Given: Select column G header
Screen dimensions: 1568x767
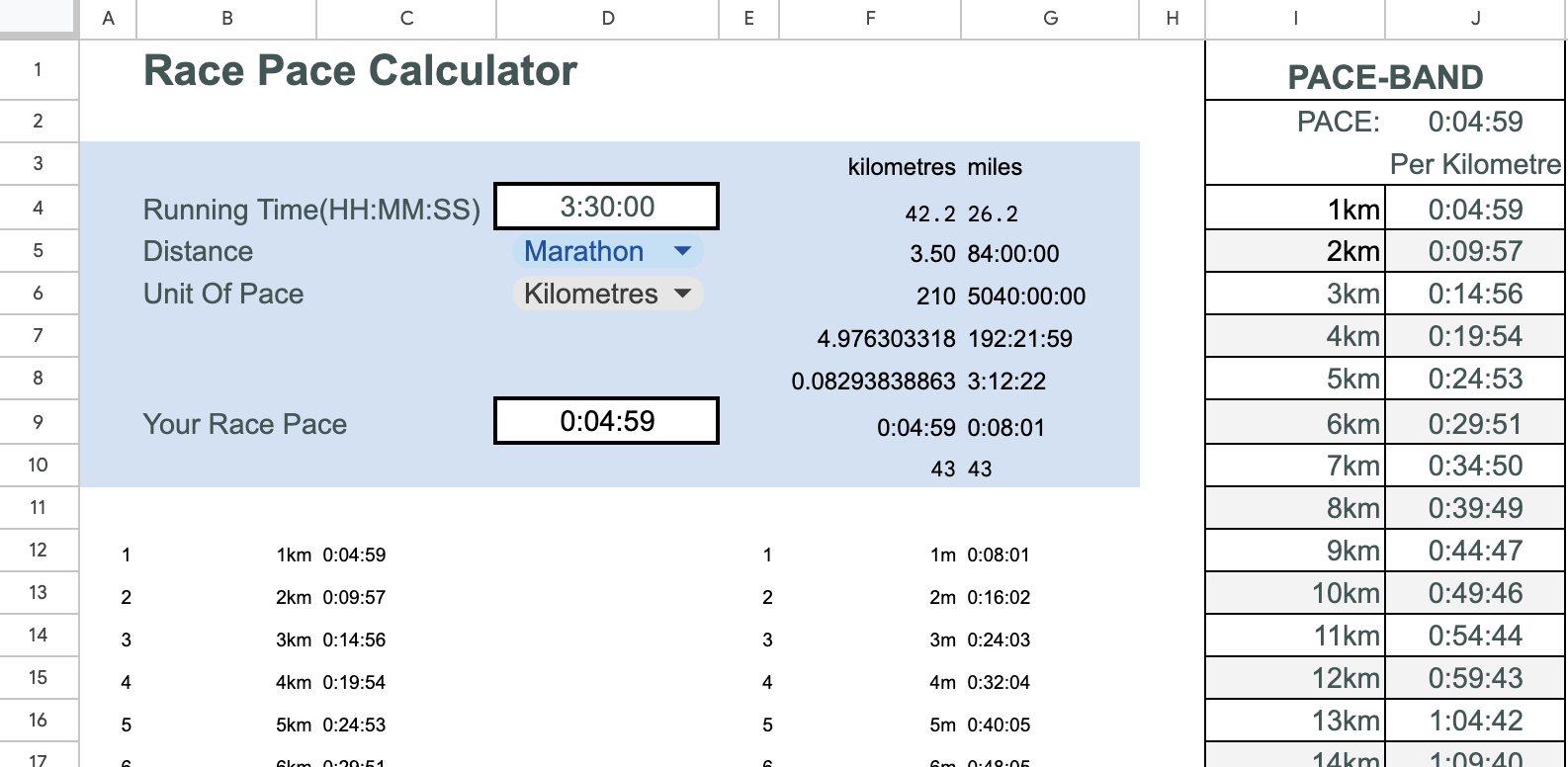Looking at the screenshot, I should coord(1050,19).
